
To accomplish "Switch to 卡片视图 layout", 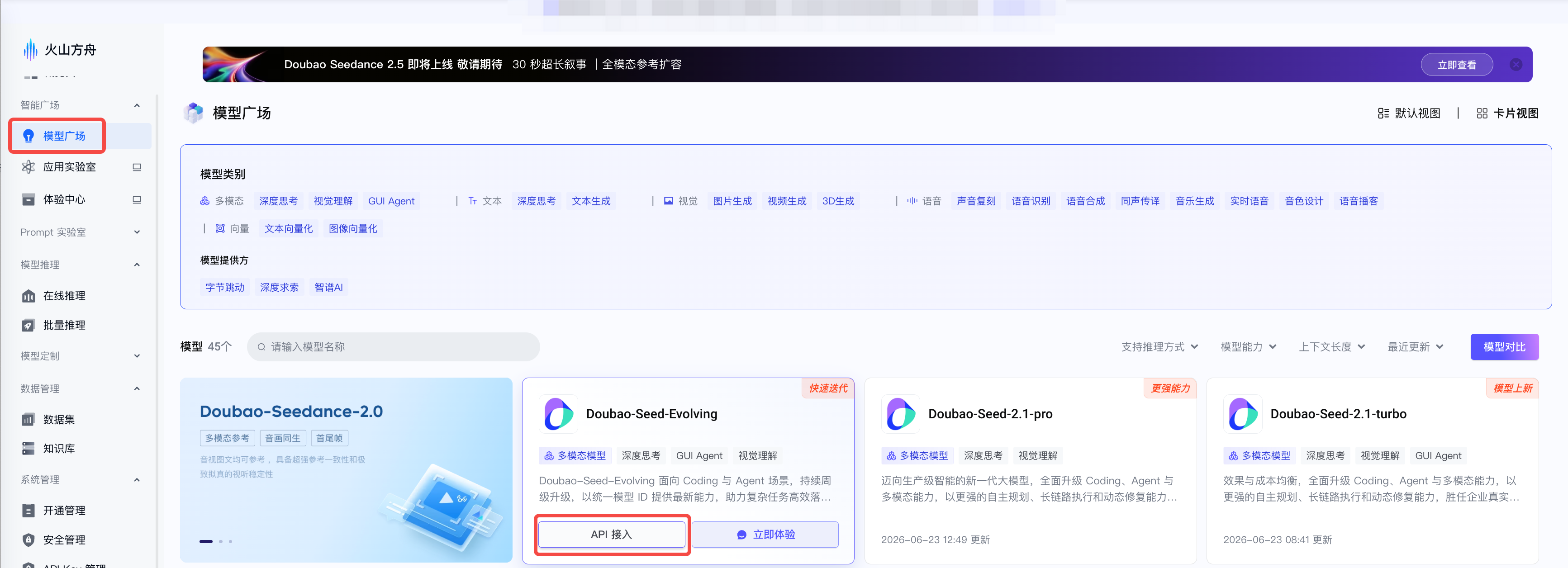I will (1508, 113).
